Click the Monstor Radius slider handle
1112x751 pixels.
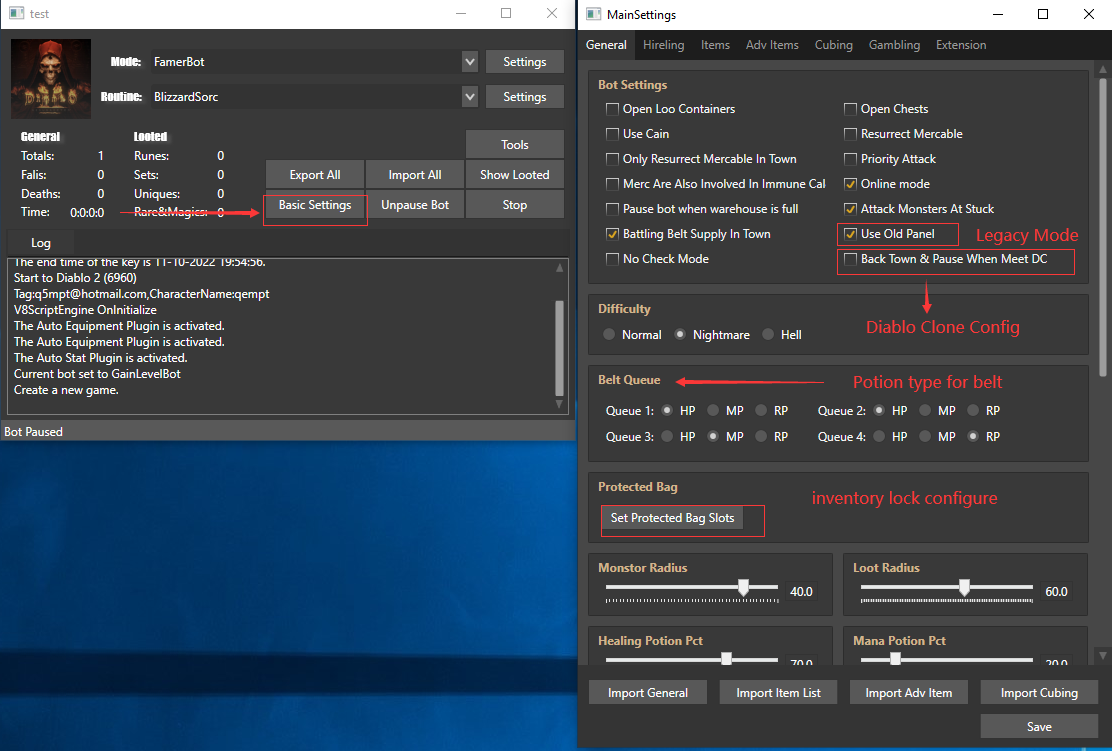(743, 587)
